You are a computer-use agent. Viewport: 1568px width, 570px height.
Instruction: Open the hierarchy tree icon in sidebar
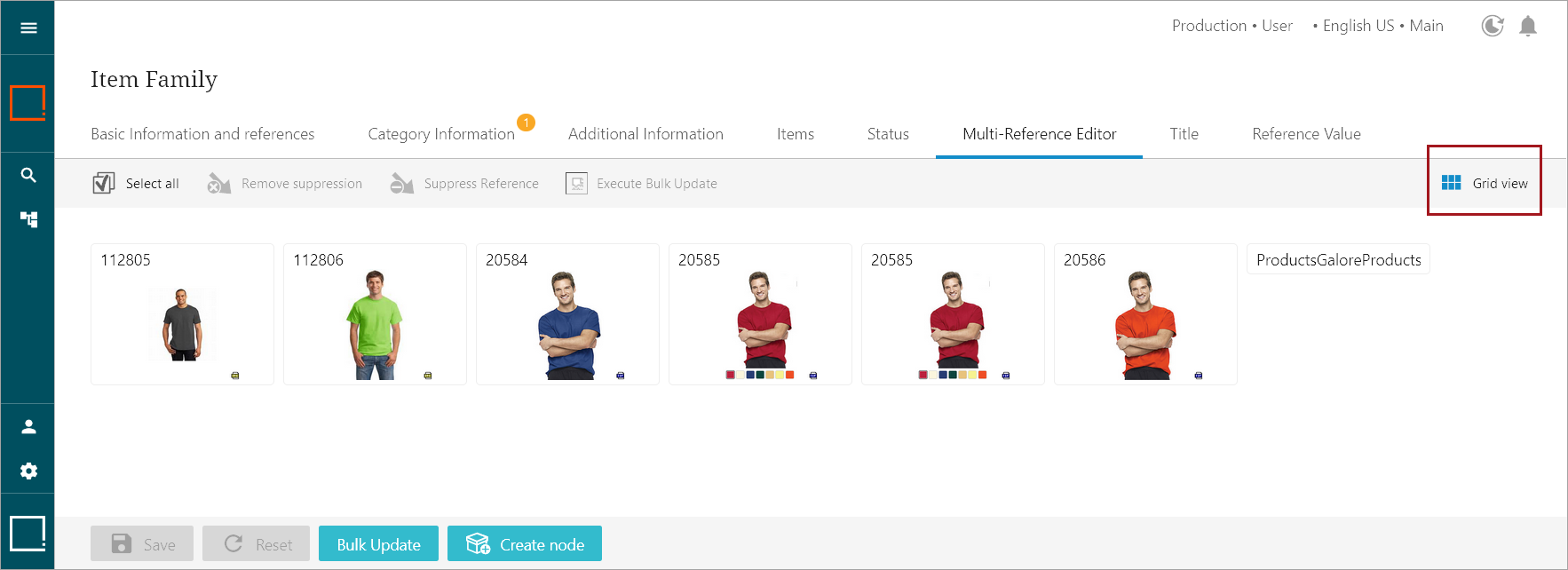[x=28, y=219]
